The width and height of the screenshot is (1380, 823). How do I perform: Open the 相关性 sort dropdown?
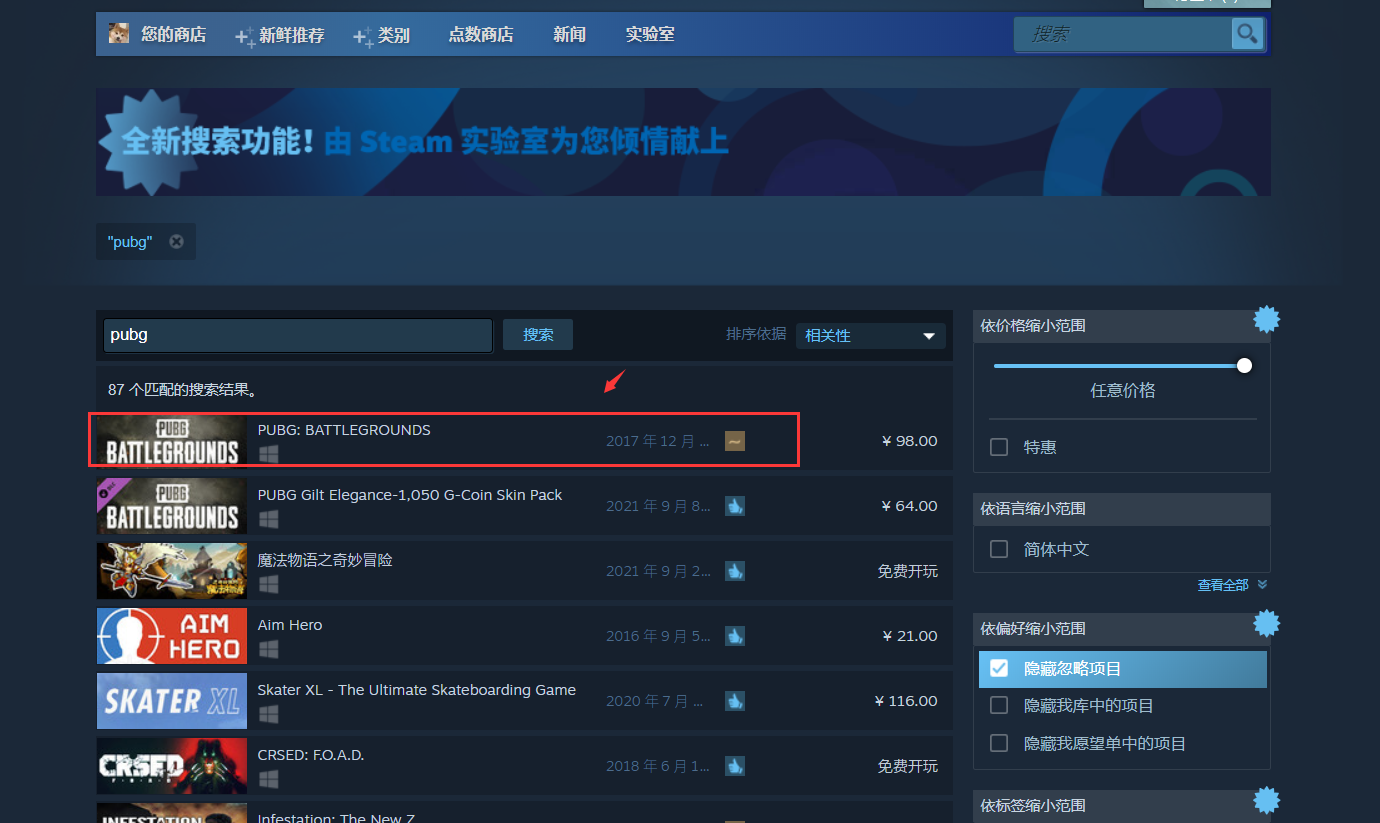tap(870, 335)
